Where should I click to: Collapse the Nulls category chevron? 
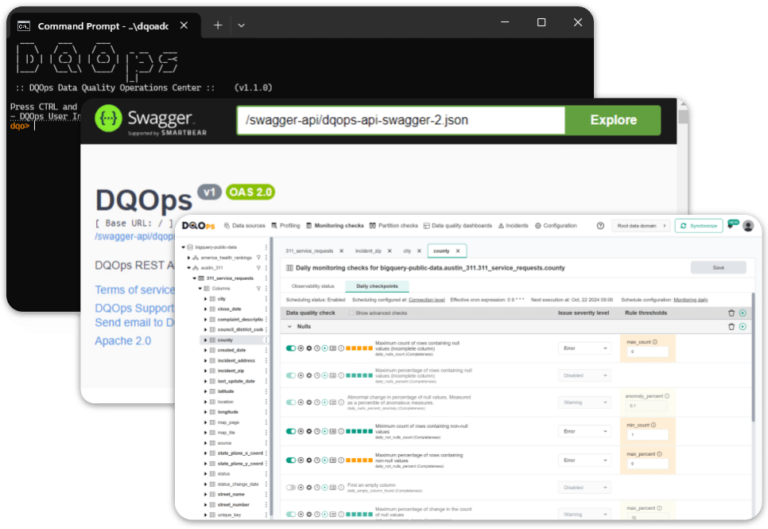tap(289, 327)
